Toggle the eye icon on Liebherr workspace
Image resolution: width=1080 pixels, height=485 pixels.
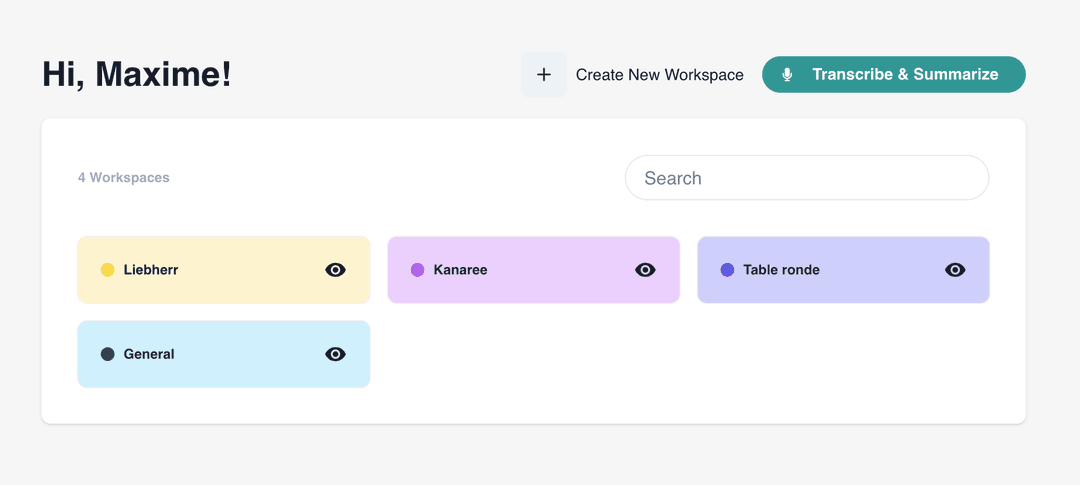(335, 270)
